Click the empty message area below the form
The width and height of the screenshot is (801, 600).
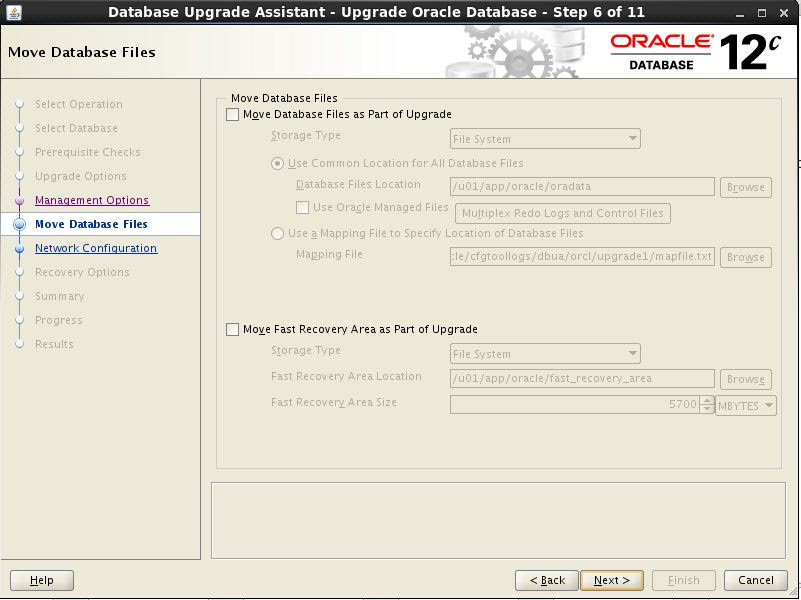point(498,520)
